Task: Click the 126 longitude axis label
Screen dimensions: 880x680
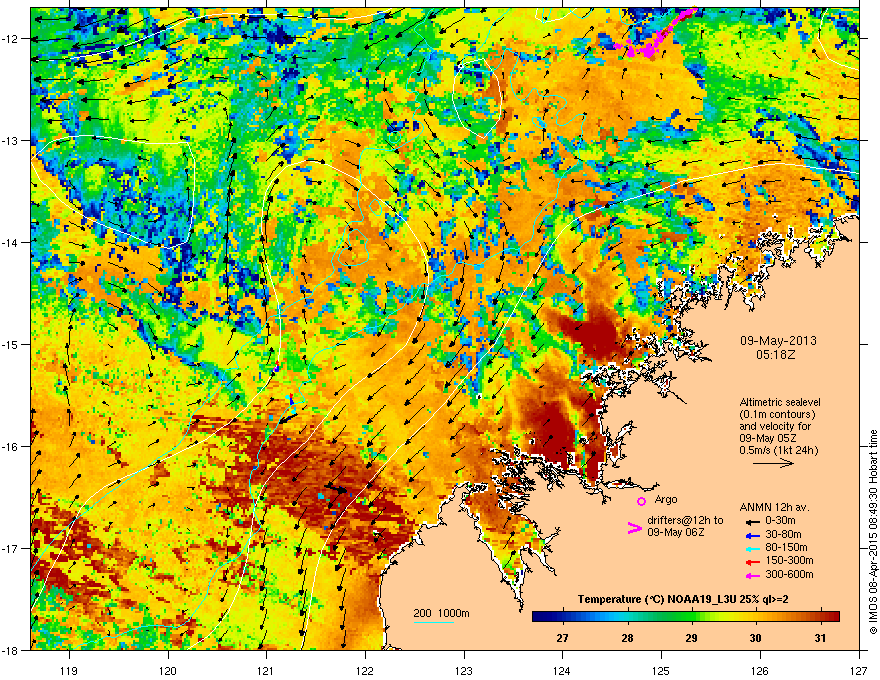Action: [760, 670]
